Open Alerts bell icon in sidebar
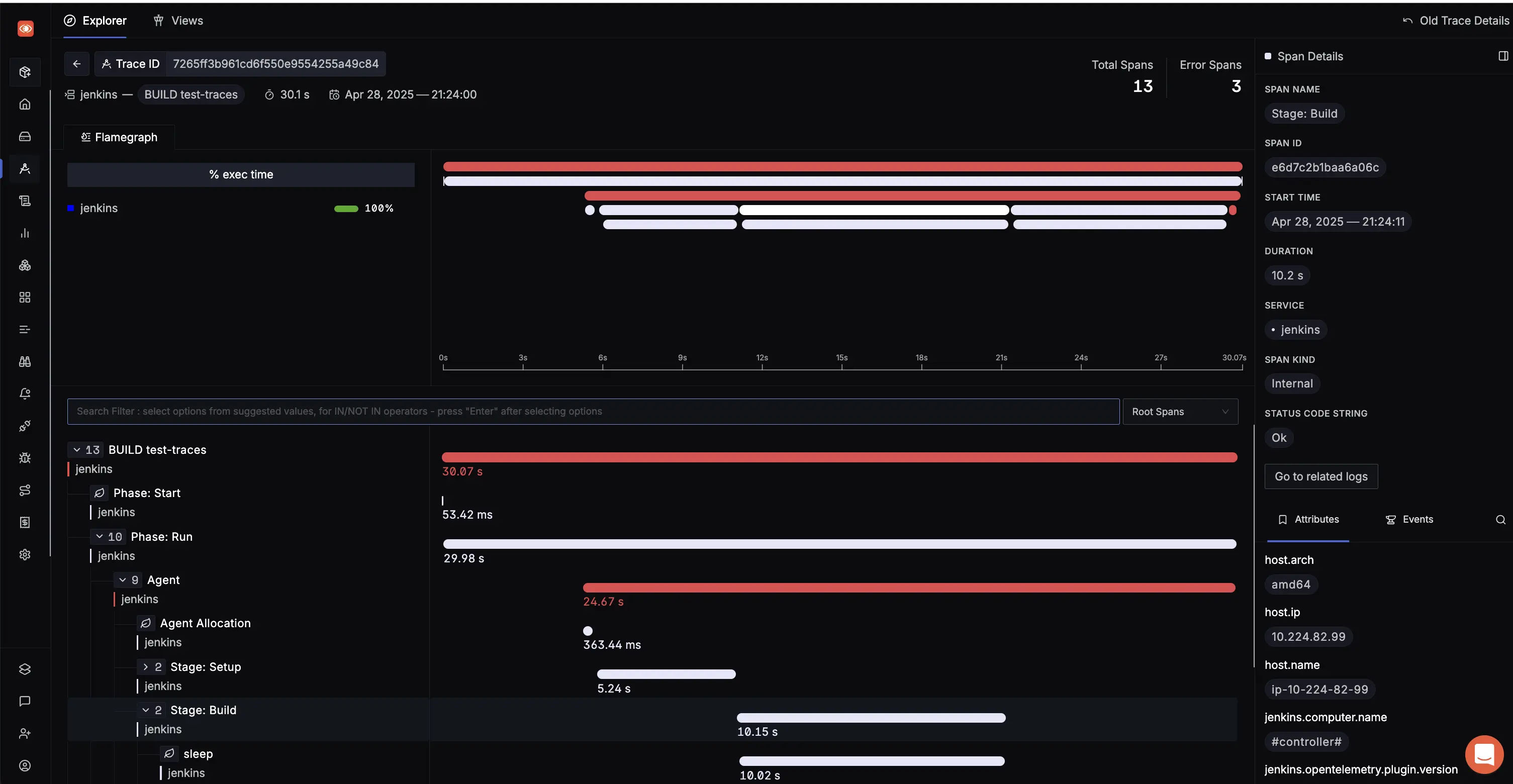Screen dimensions: 1513x784 pyautogui.click(x=25, y=394)
